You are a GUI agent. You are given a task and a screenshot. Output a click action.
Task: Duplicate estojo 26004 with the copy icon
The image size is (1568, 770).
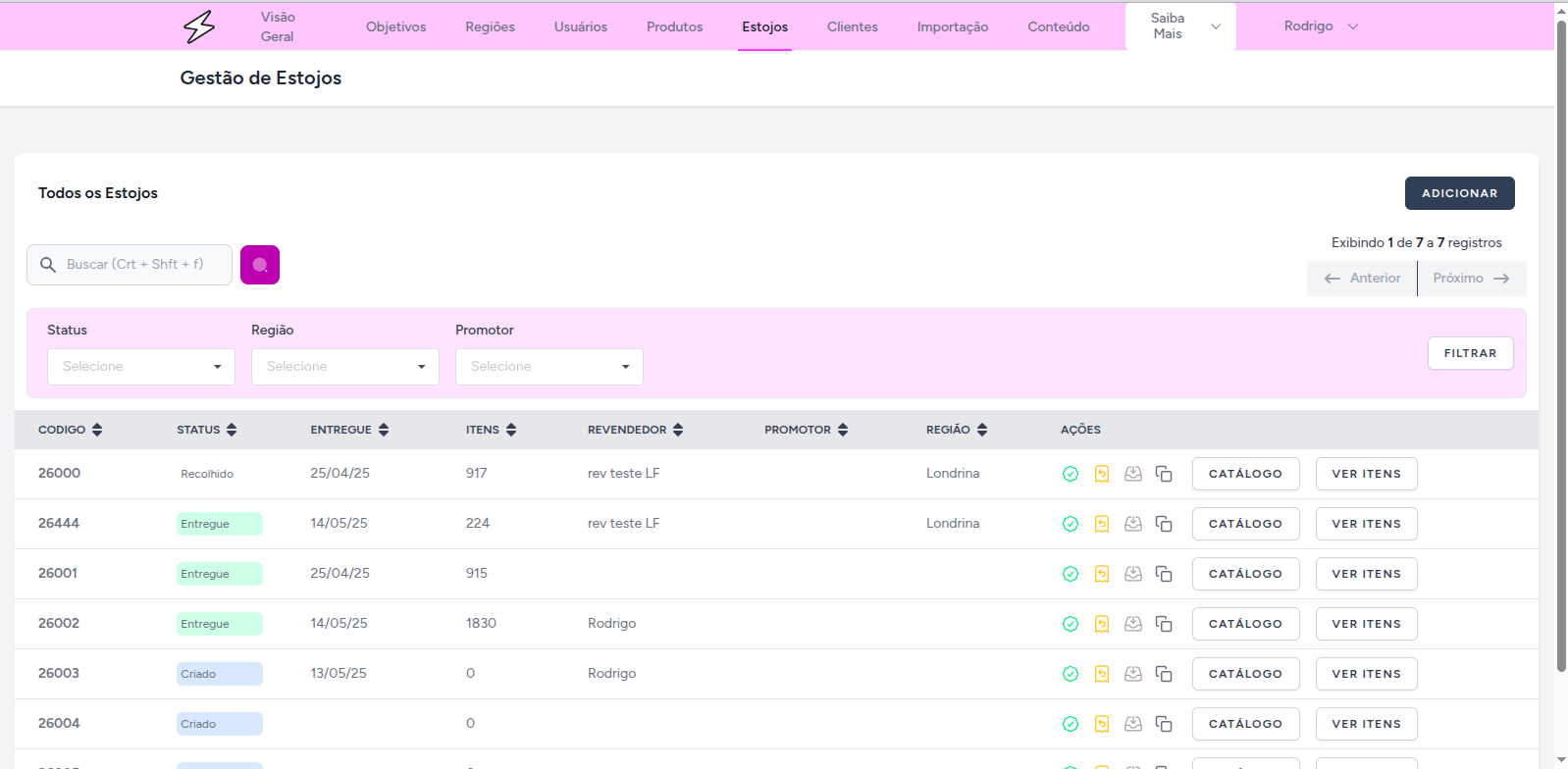(x=1164, y=724)
